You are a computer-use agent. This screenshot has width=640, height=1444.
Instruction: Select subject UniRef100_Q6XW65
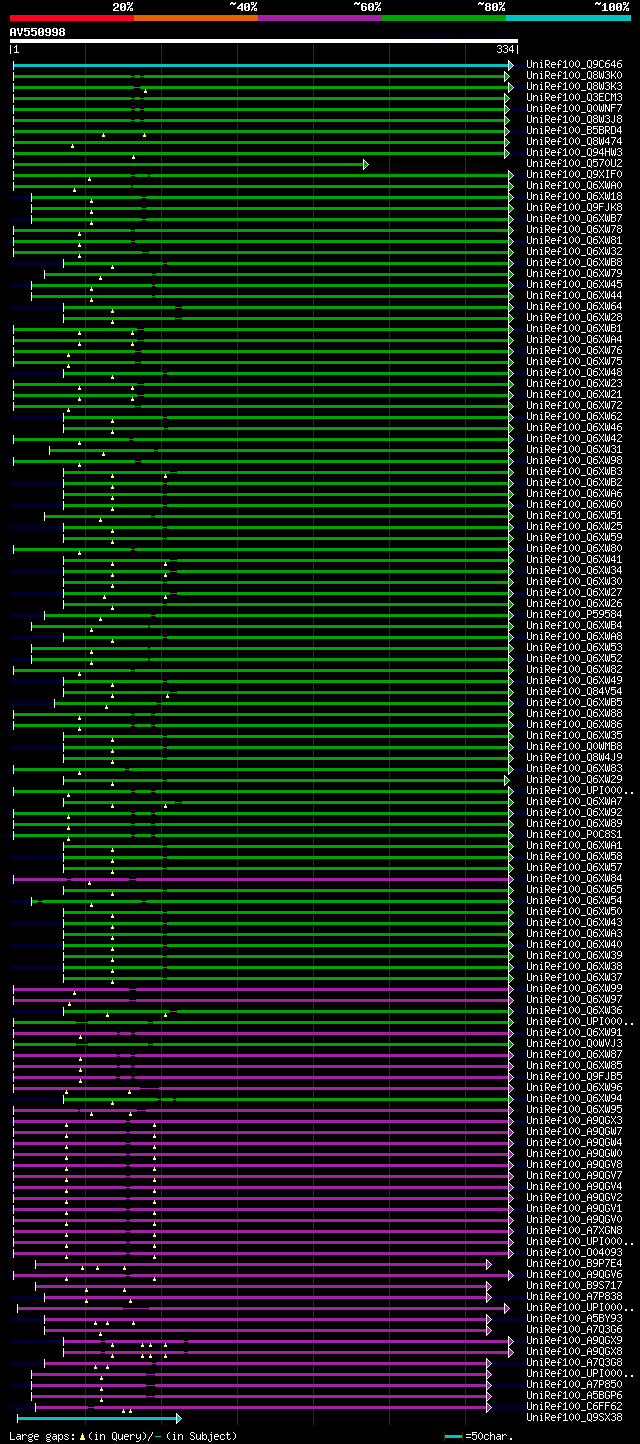(574, 890)
